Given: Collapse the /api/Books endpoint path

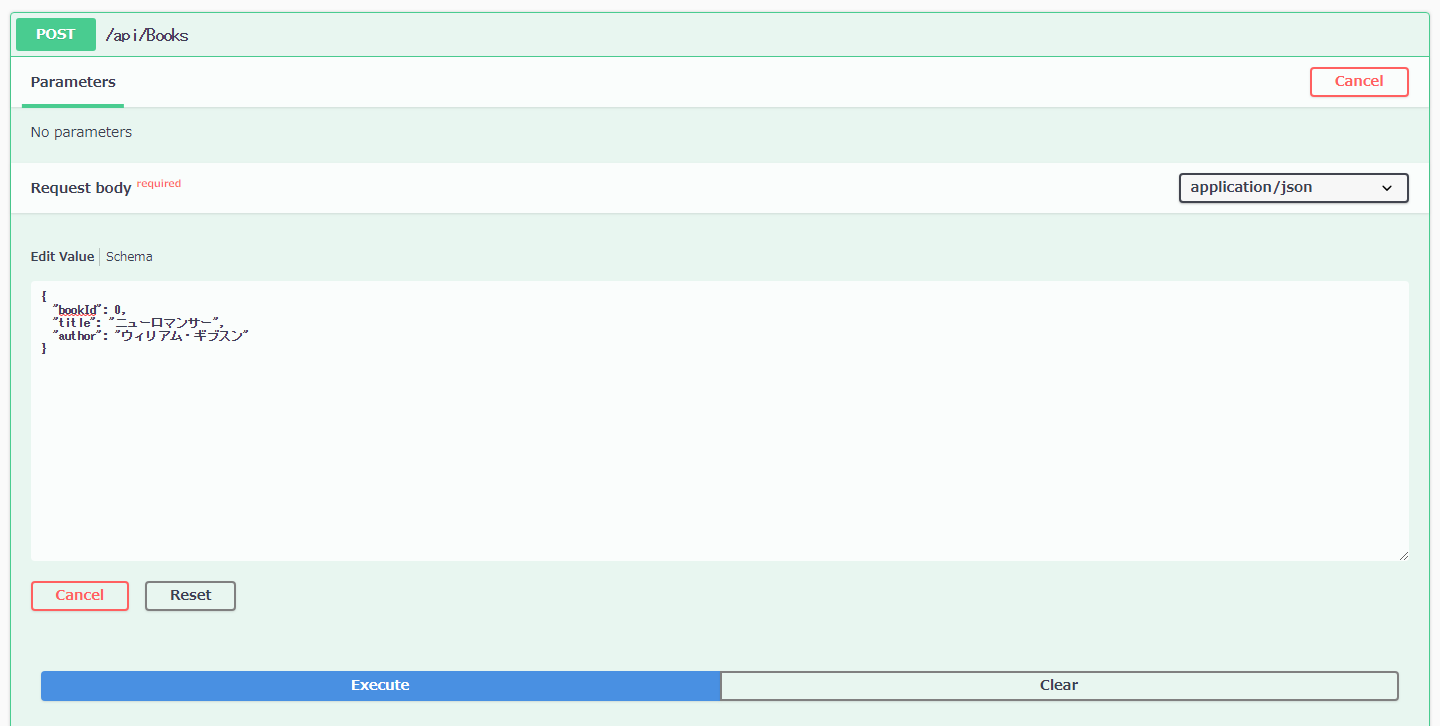Looking at the screenshot, I should (x=147, y=35).
